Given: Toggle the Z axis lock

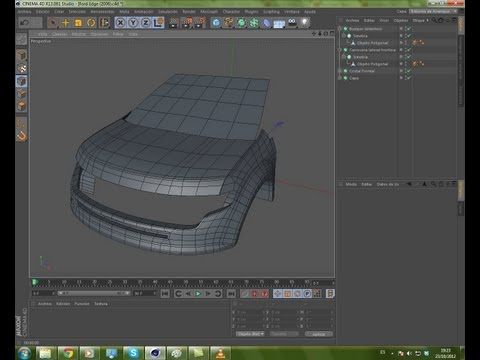Looking at the screenshot, I should (x=146, y=23).
